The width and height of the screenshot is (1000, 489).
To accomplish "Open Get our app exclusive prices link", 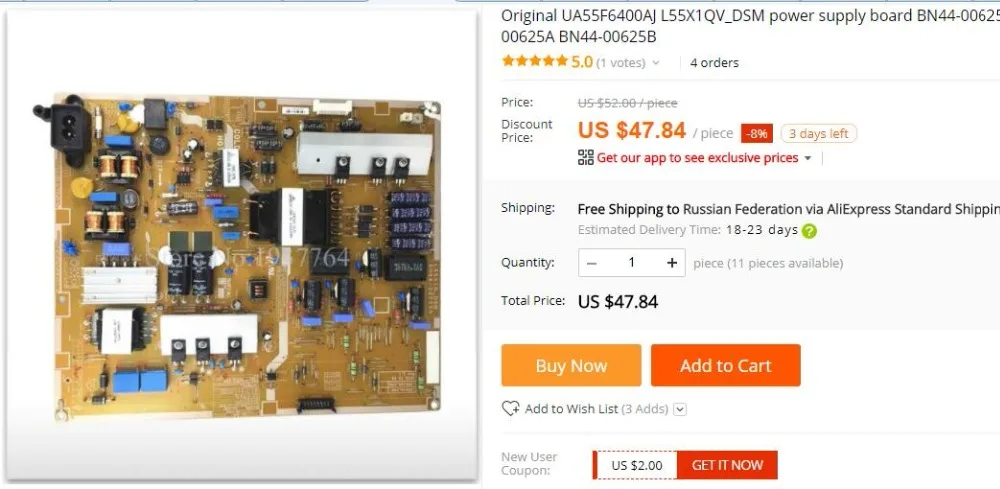I will click(697, 157).
